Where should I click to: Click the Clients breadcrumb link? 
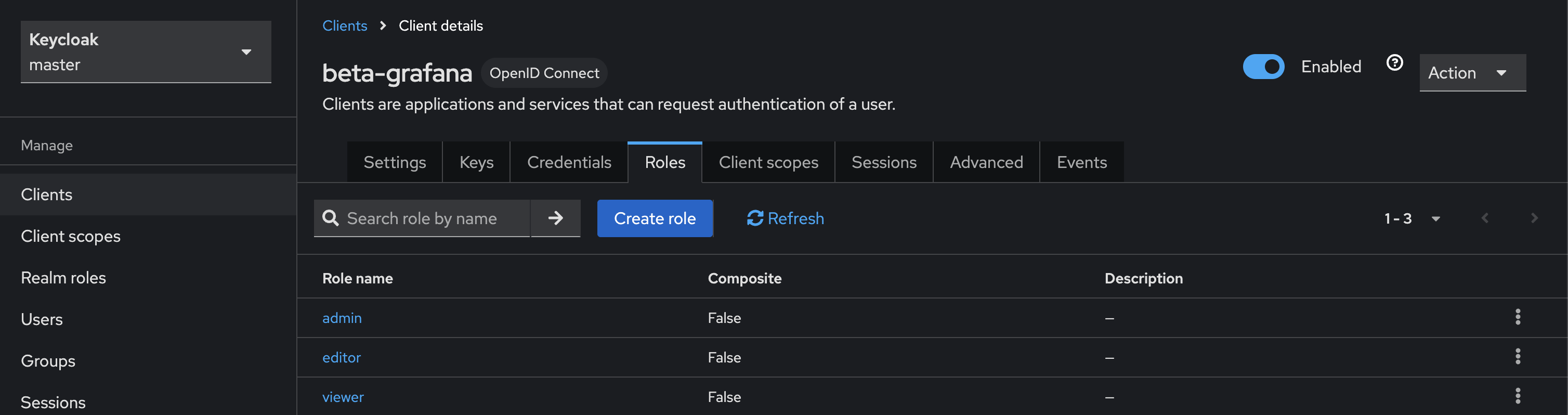[345, 25]
